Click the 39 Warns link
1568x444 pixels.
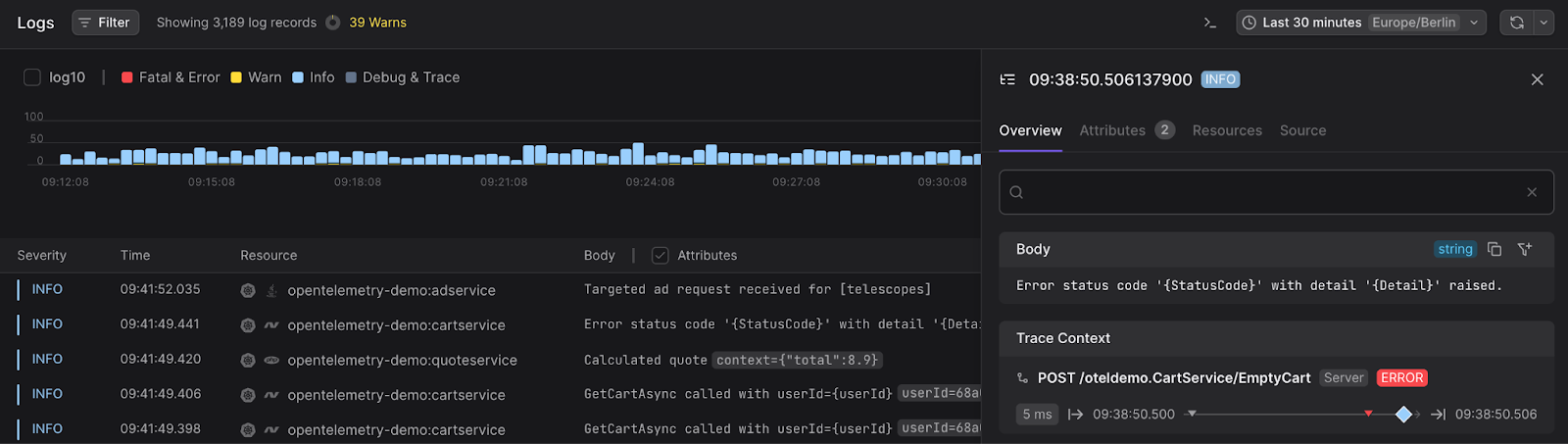coord(377,23)
